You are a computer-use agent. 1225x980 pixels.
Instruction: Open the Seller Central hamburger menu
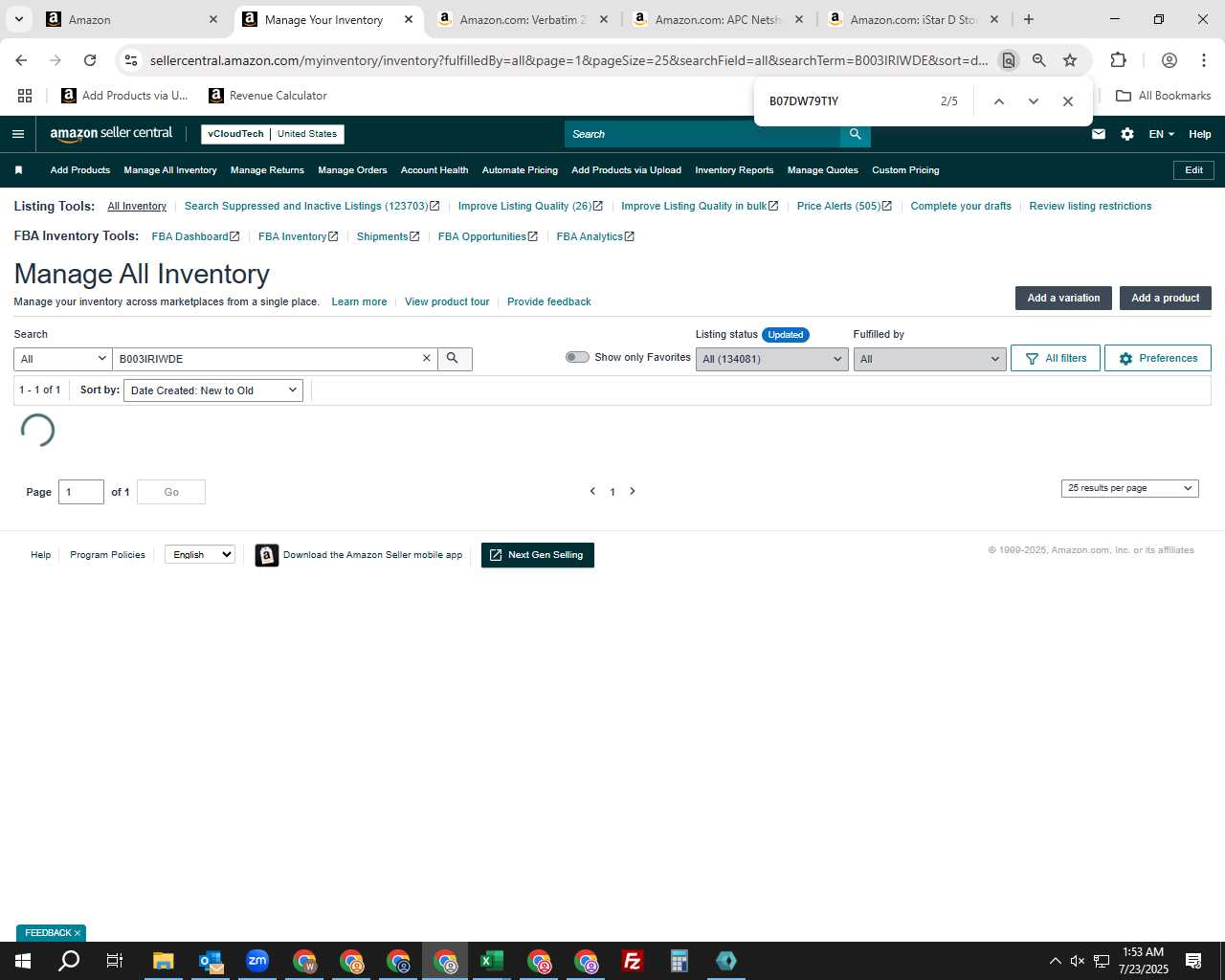tap(17, 134)
